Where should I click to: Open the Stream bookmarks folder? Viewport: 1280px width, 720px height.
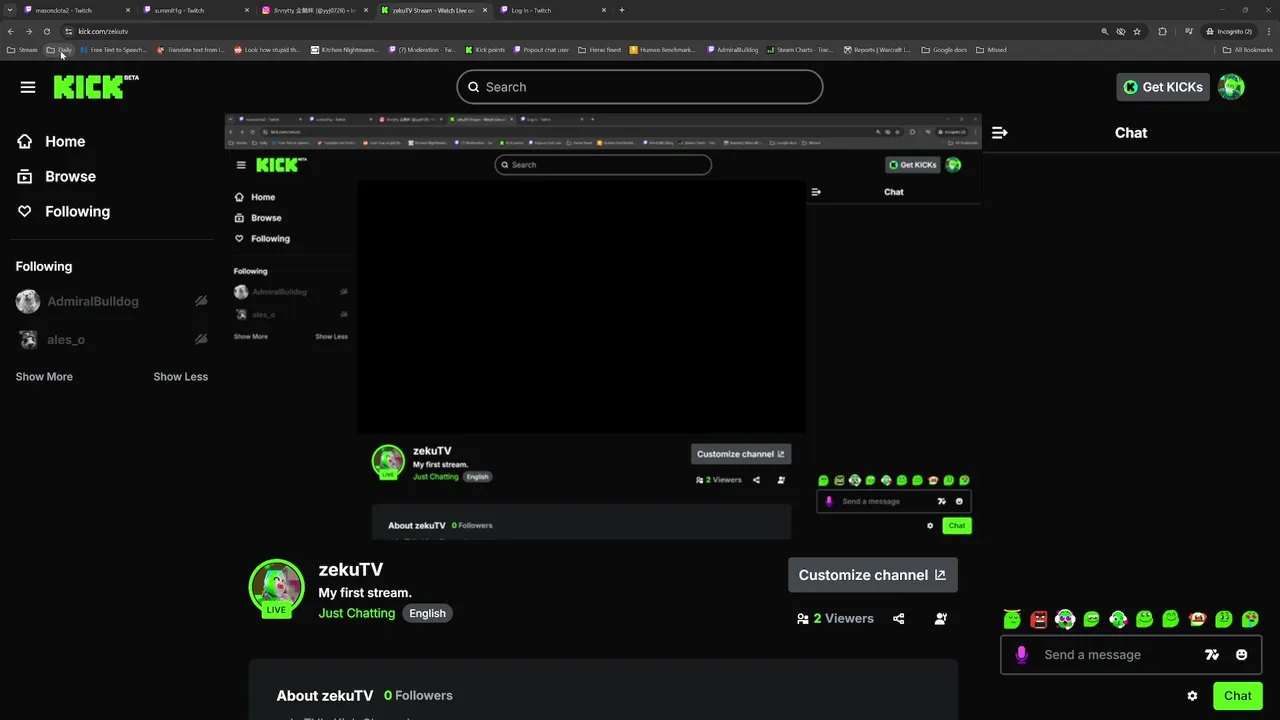22,50
